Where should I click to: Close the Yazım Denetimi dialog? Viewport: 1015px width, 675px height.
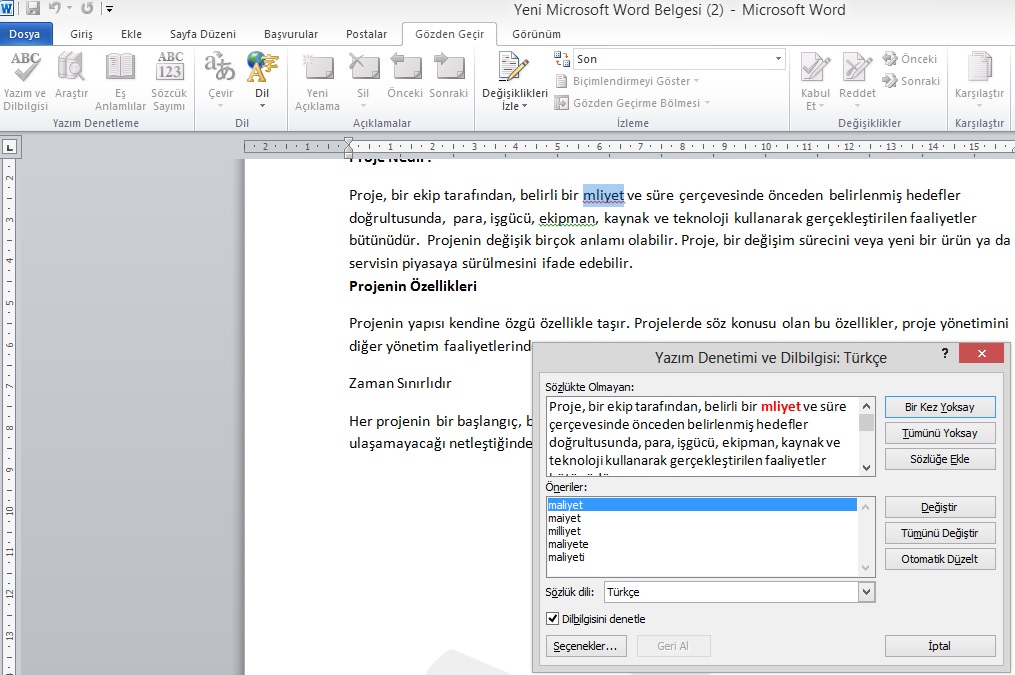[981, 353]
